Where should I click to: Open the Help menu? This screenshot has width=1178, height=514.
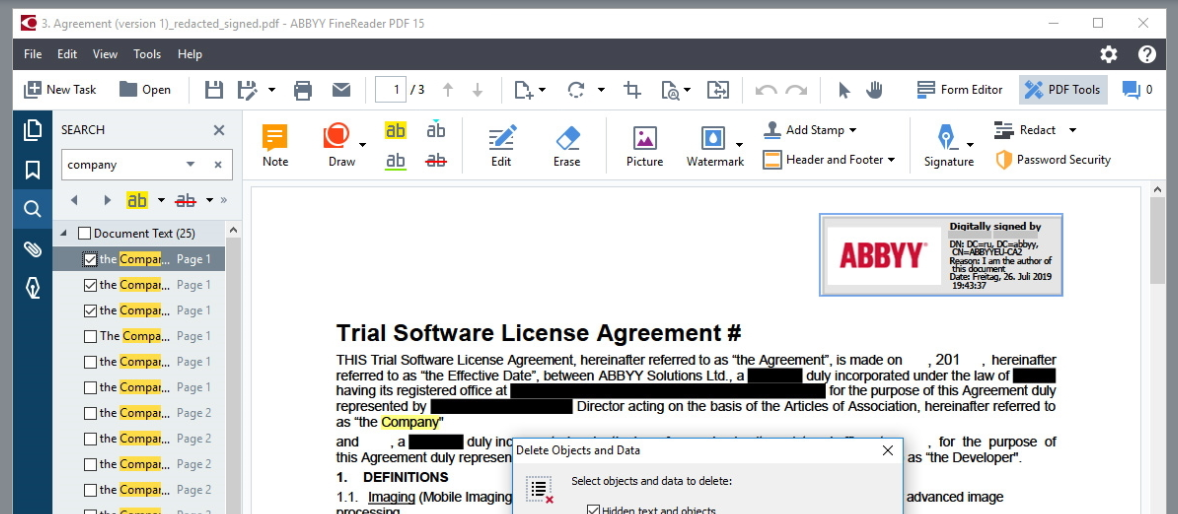point(190,54)
